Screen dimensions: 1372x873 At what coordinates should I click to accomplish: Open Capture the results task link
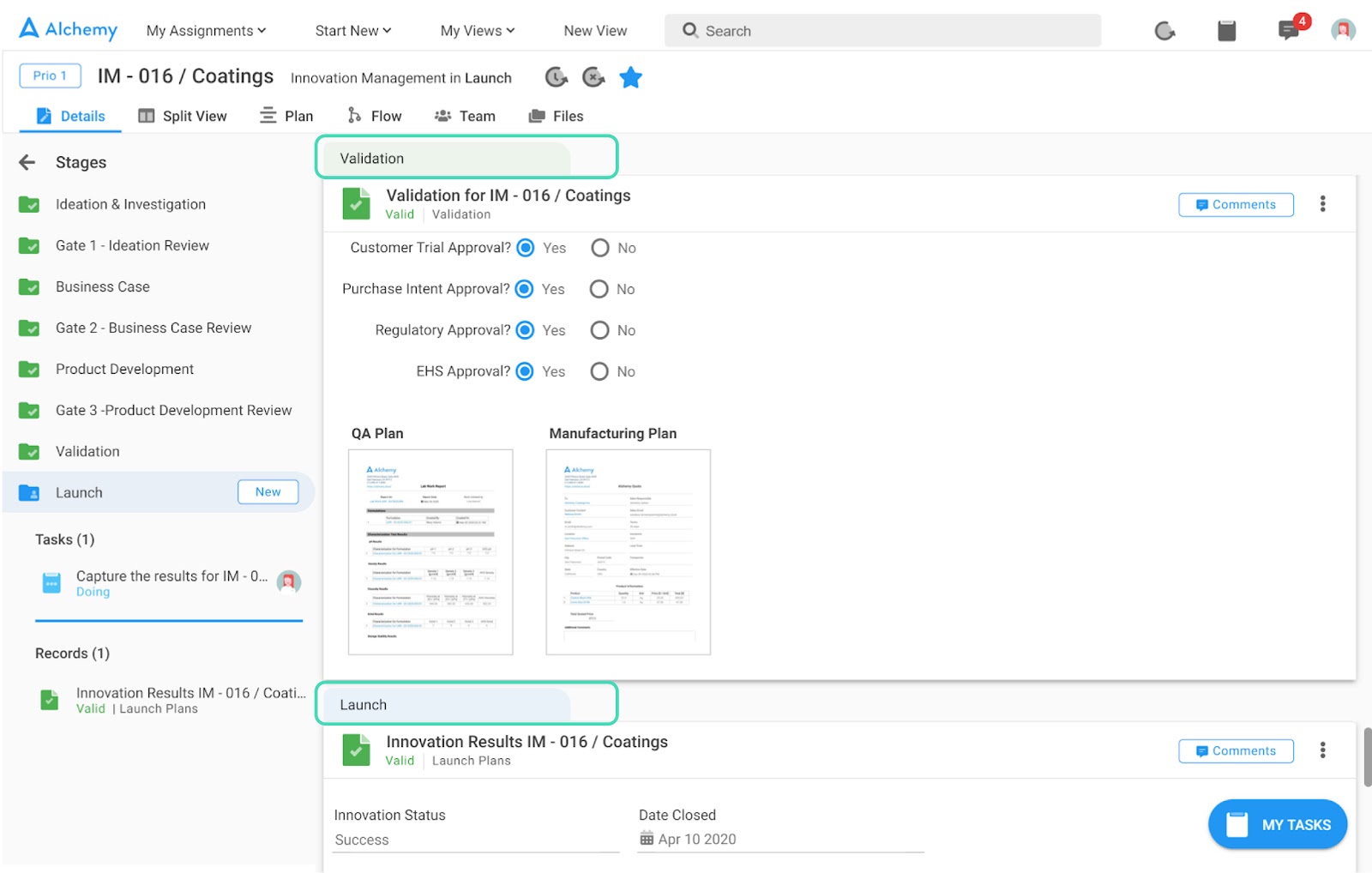pyautogui.click(x=171, y=576)
